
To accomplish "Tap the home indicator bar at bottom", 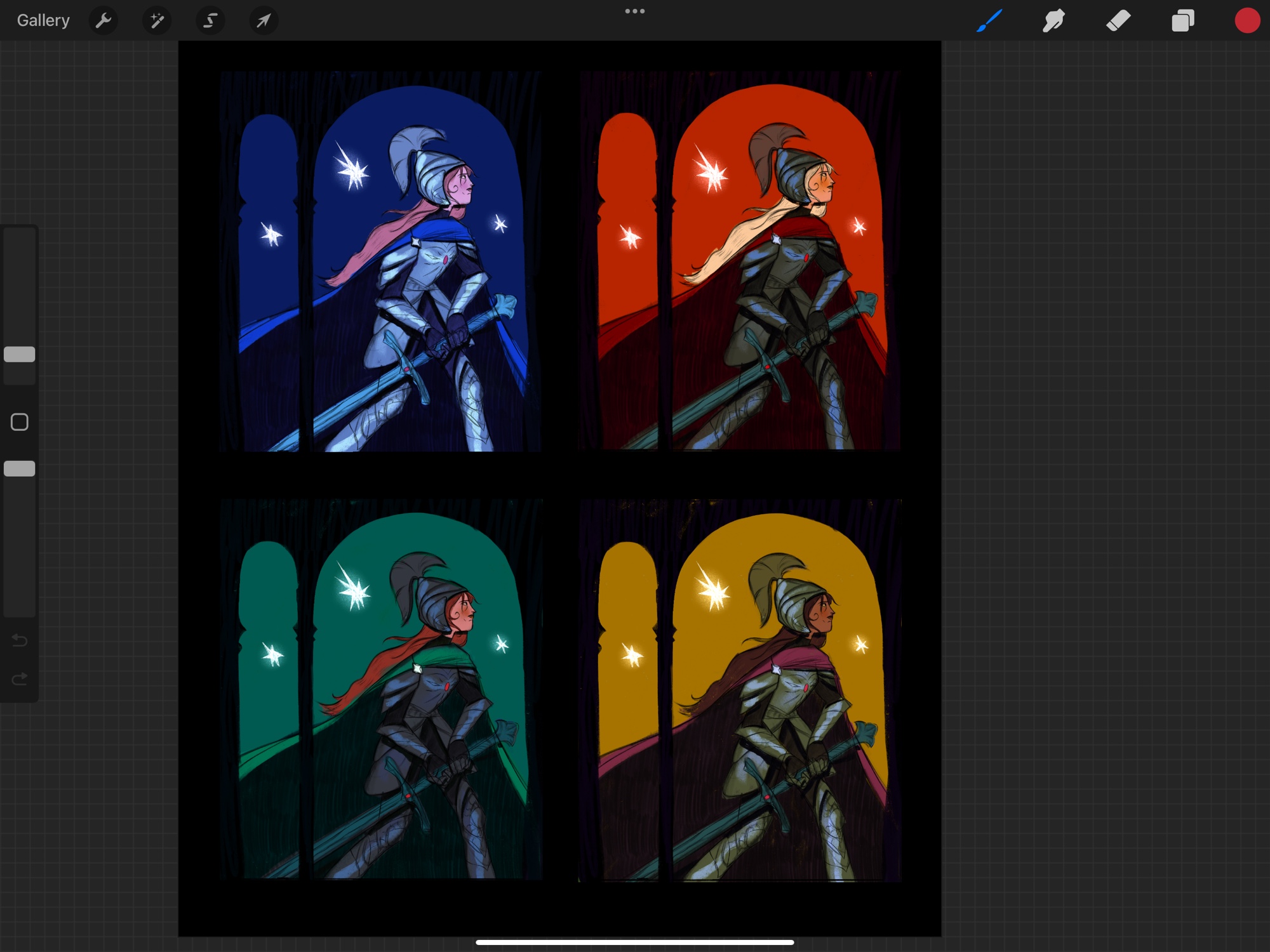I will [x=634, y=942].
